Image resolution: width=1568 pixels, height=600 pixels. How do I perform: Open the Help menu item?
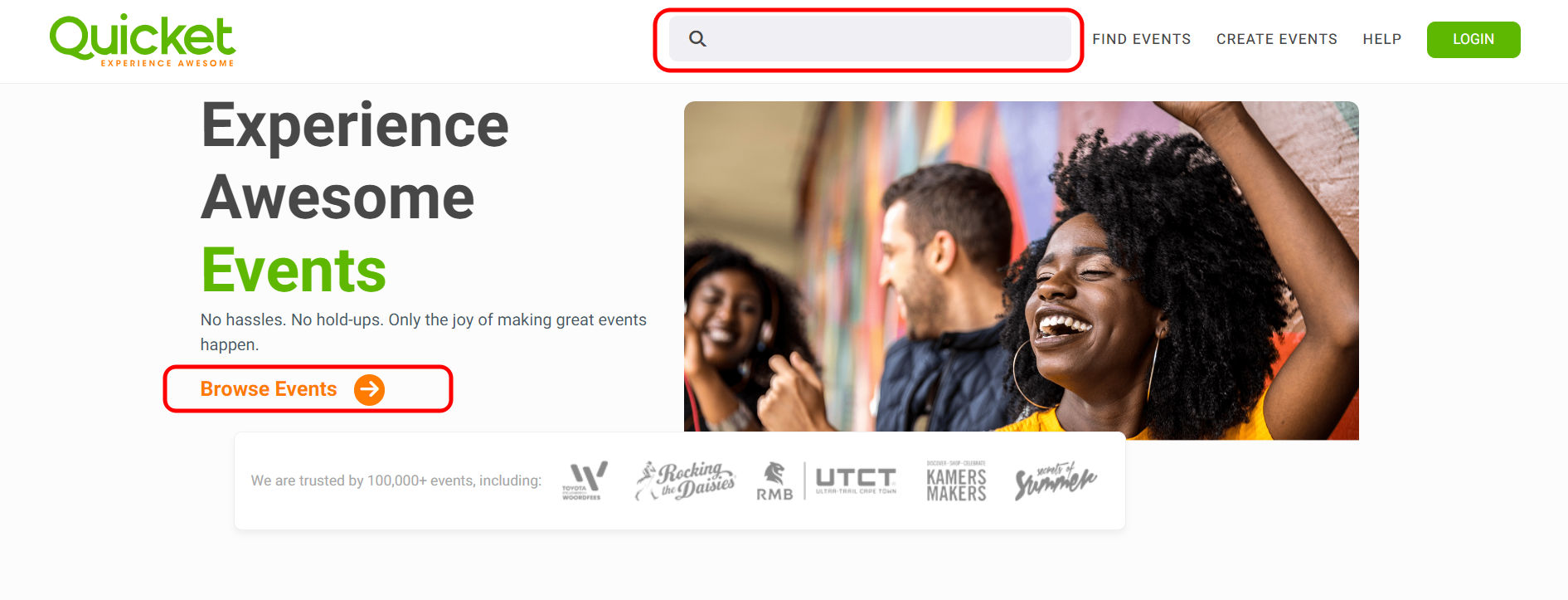click(x=1381, y=39)
